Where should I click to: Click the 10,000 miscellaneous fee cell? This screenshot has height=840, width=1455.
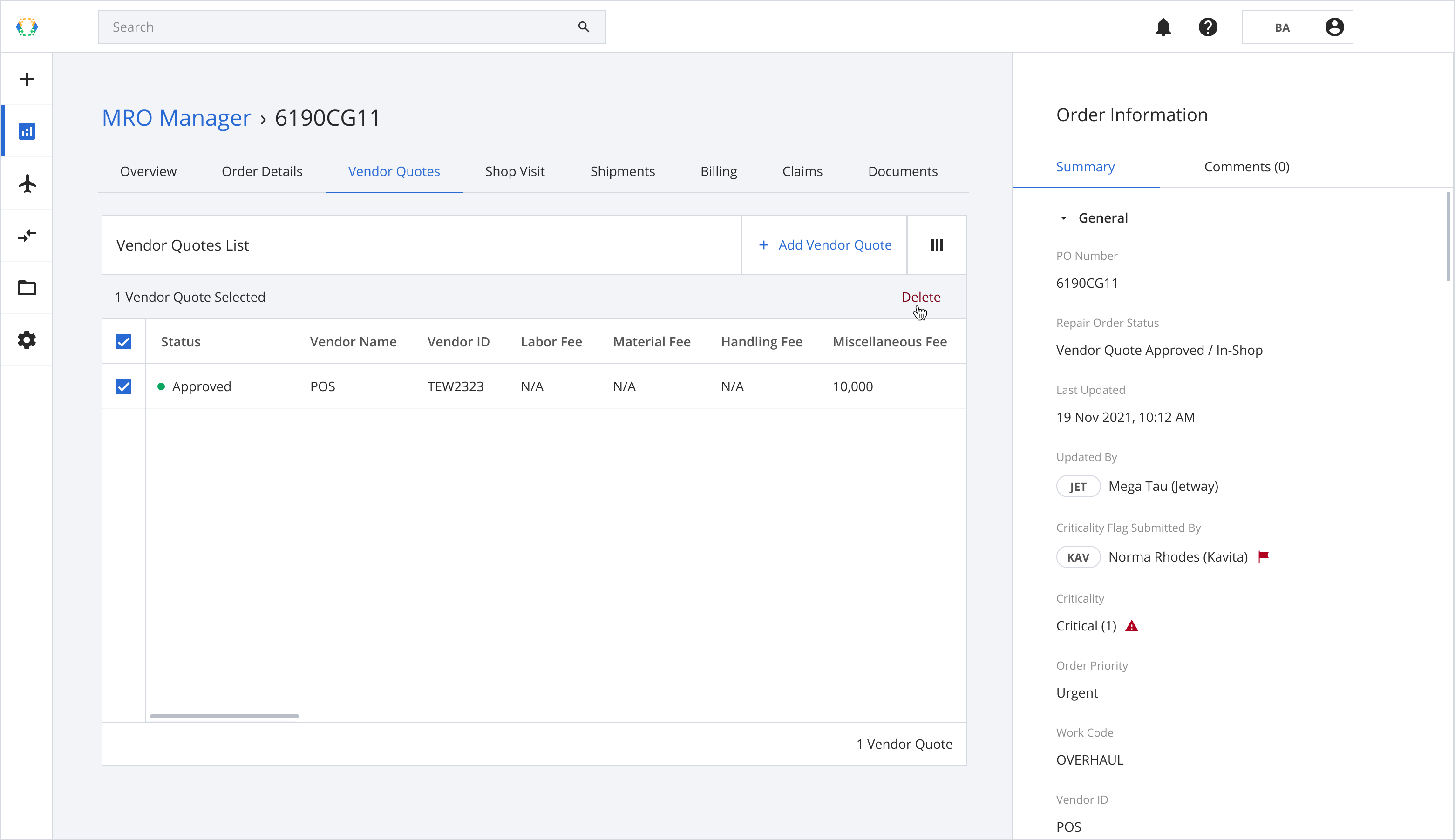[x=853, y=386]
